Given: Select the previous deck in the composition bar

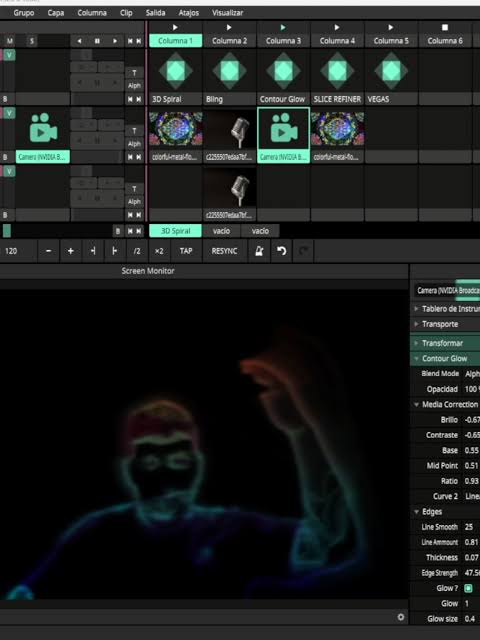Looking at the screenshot, I should point(130,231).
